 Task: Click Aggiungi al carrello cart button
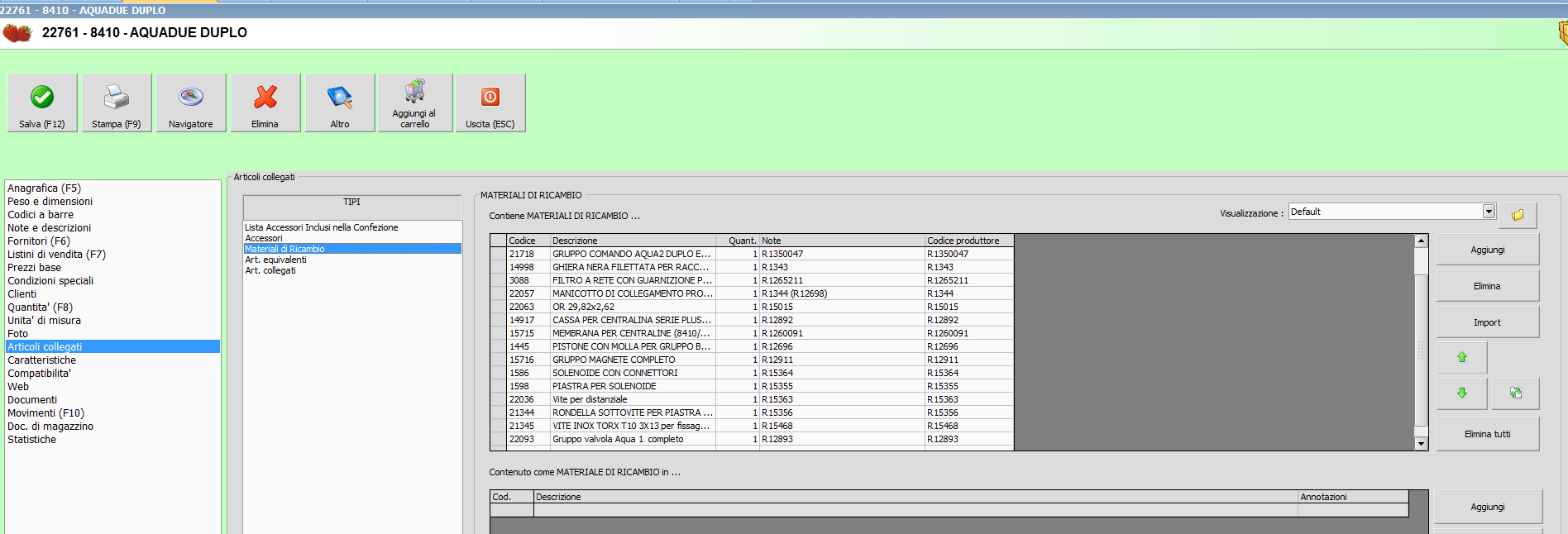pyautogui.click(x=415, y=103)
